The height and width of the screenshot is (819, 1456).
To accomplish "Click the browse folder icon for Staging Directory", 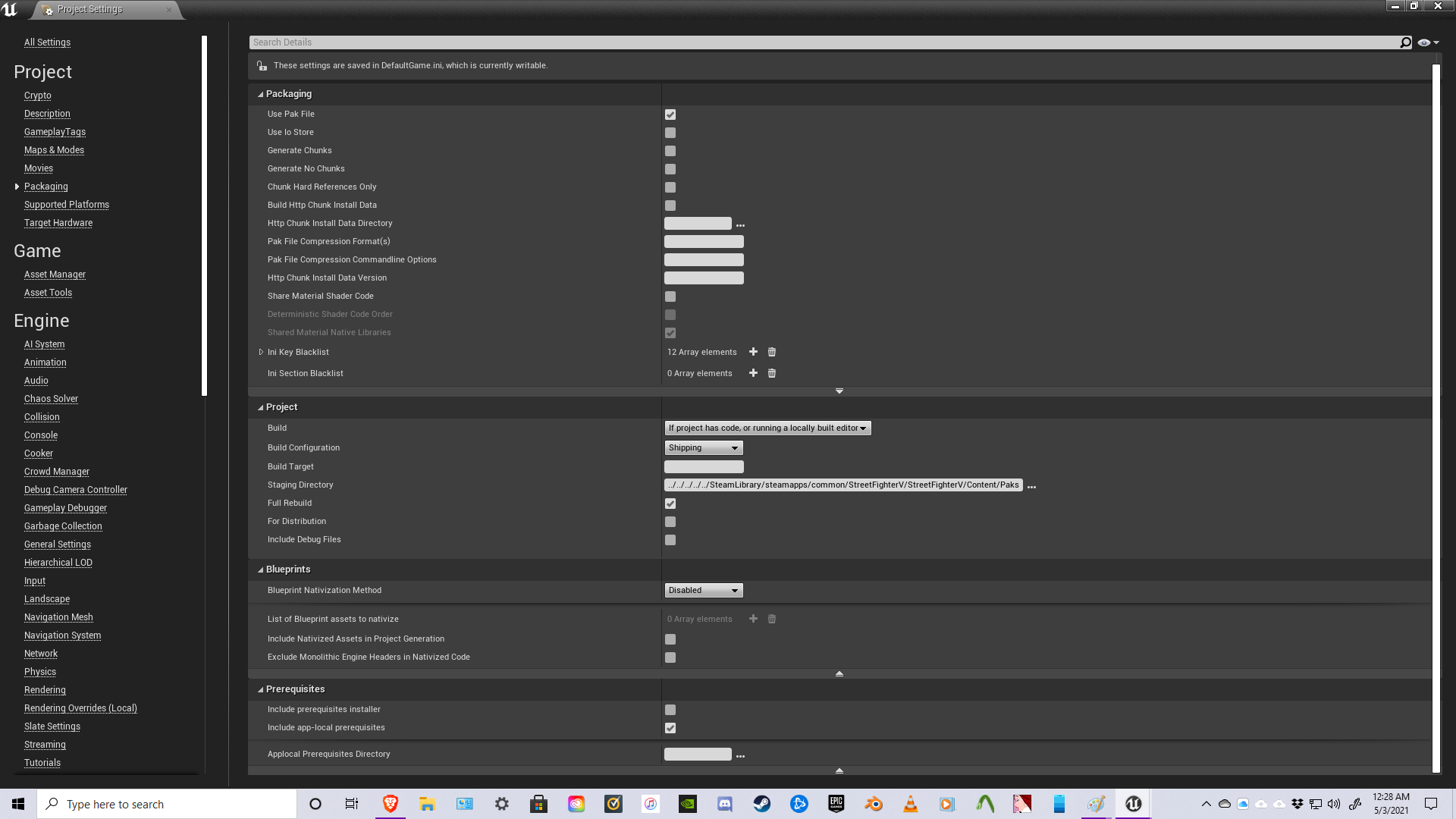I will click(x=1031, y=485).
